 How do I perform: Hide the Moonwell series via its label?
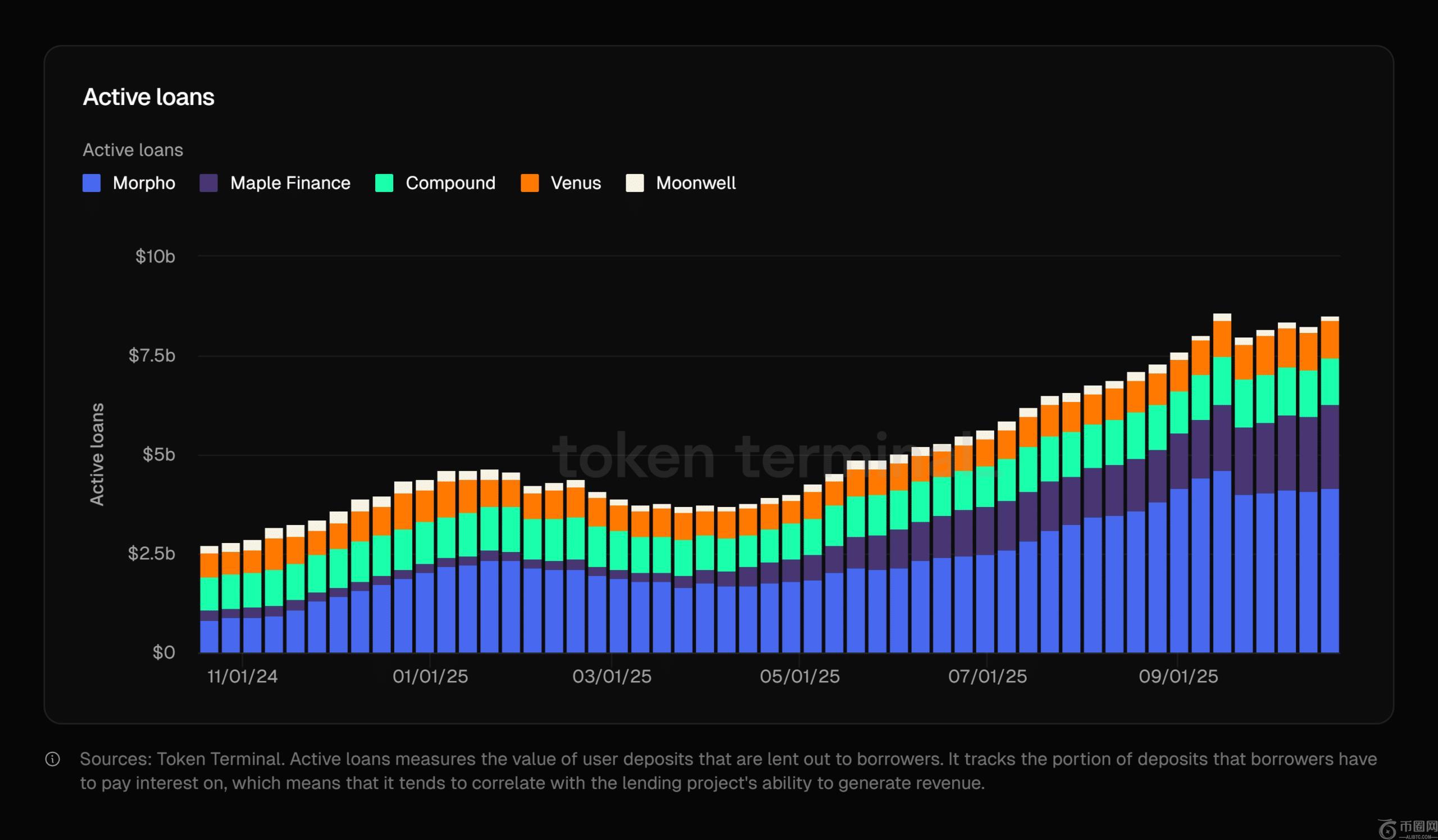[x=695, y=183]
